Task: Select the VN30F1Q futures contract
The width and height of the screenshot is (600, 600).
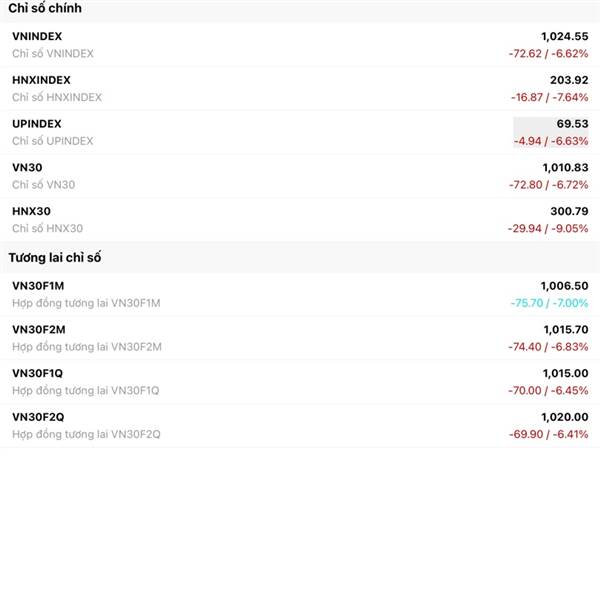Action: (300, 382)
